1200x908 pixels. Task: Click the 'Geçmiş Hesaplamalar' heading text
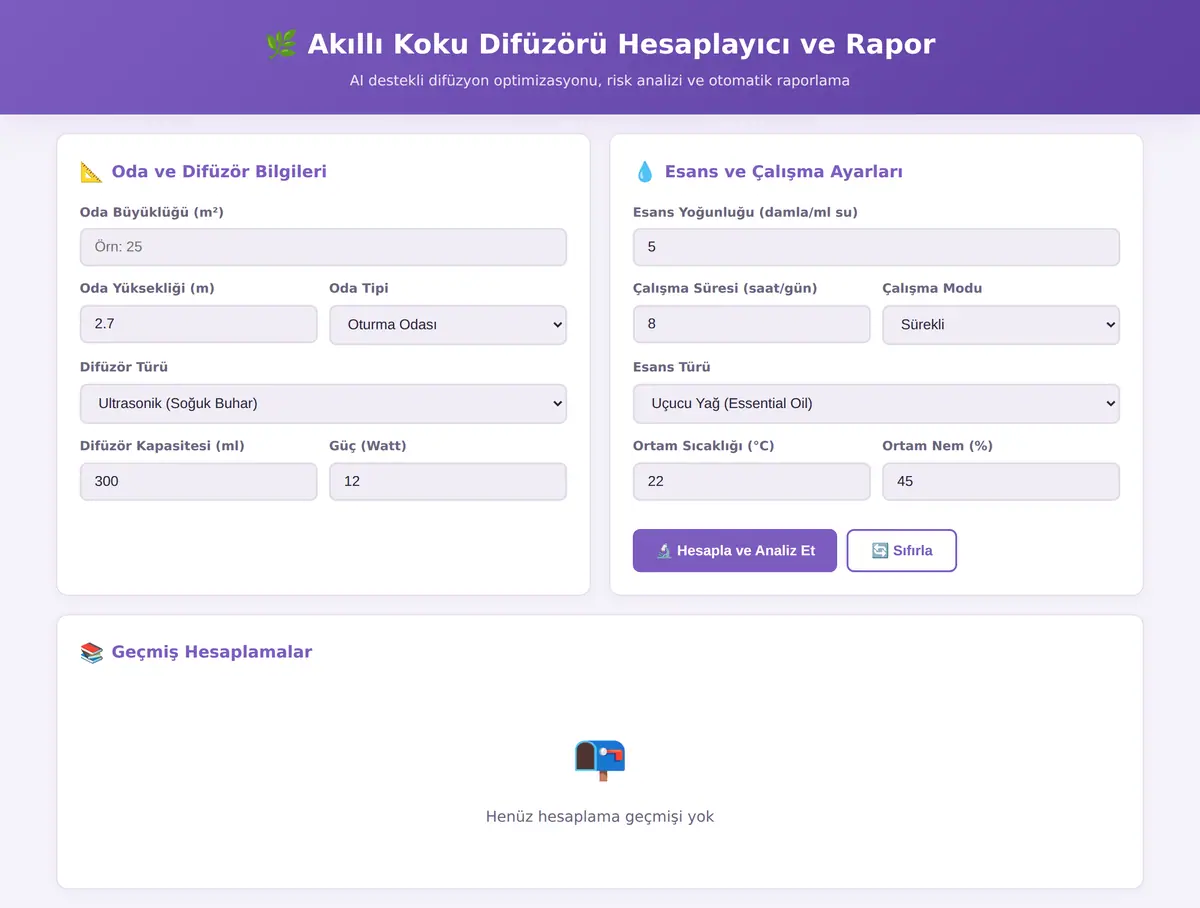tap(212, 652)
